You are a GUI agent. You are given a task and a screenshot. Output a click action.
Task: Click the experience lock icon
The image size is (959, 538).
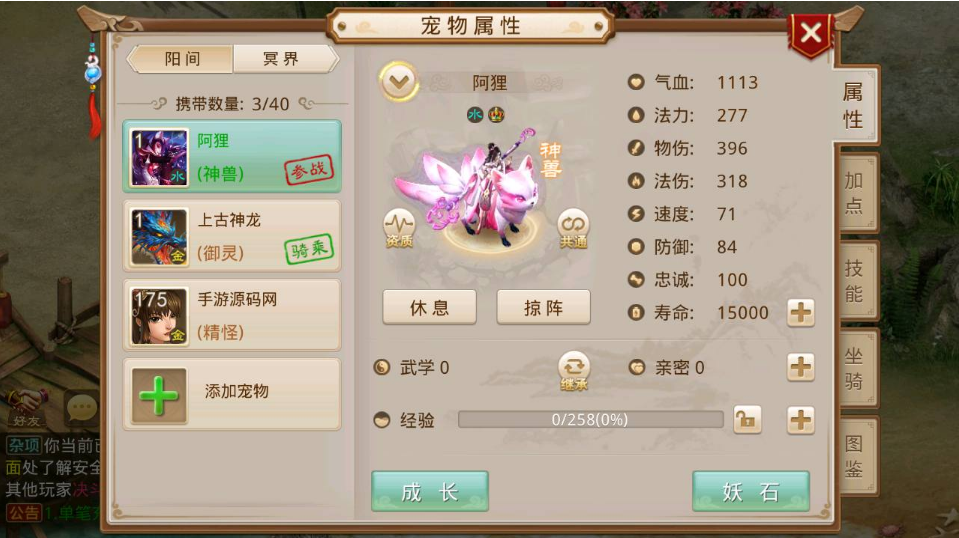pos(747,420)
